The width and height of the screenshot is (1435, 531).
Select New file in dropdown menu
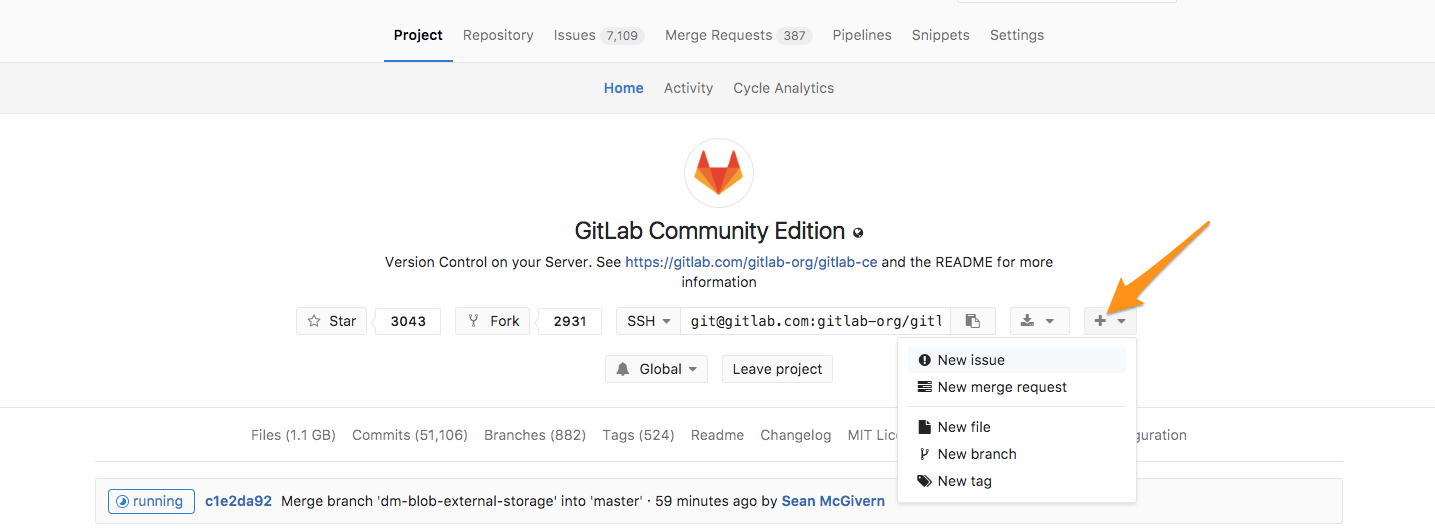click(963, 427)
